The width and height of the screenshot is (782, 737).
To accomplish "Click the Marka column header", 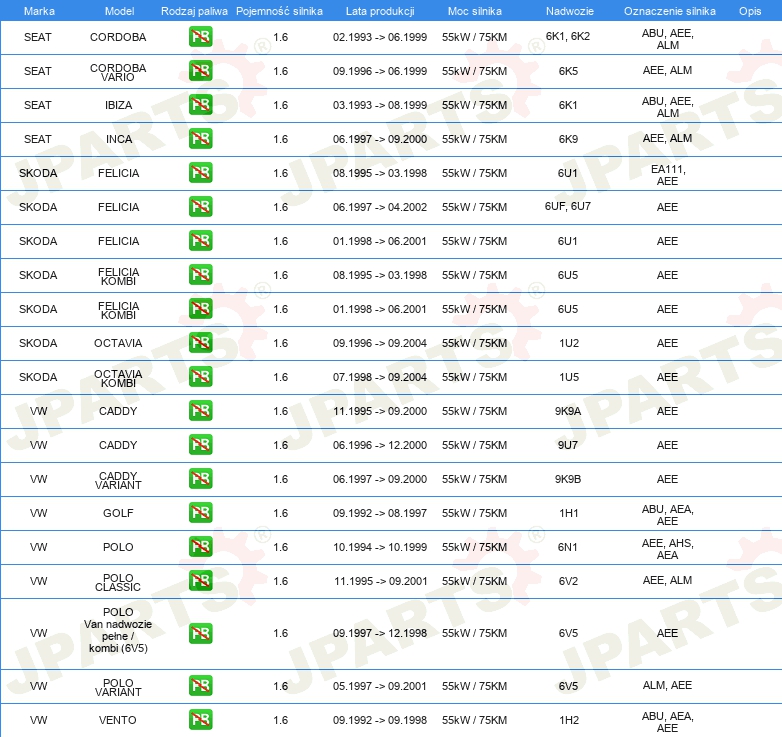I will (39, 11).
